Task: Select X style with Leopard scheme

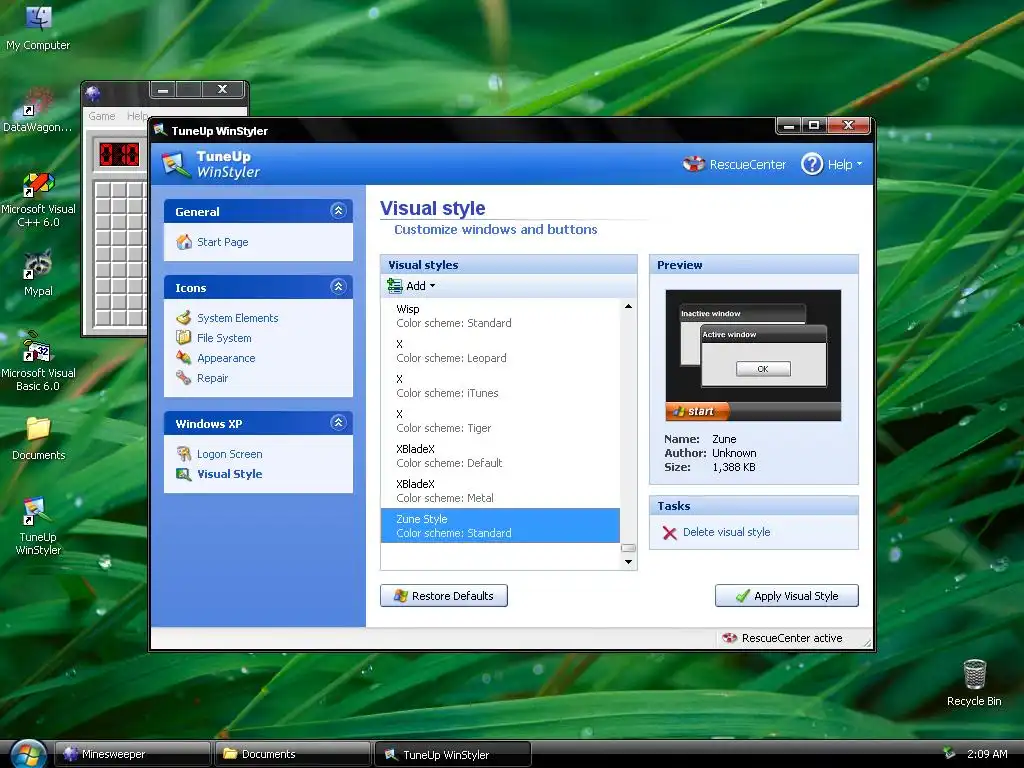Action: pos(500,351)
